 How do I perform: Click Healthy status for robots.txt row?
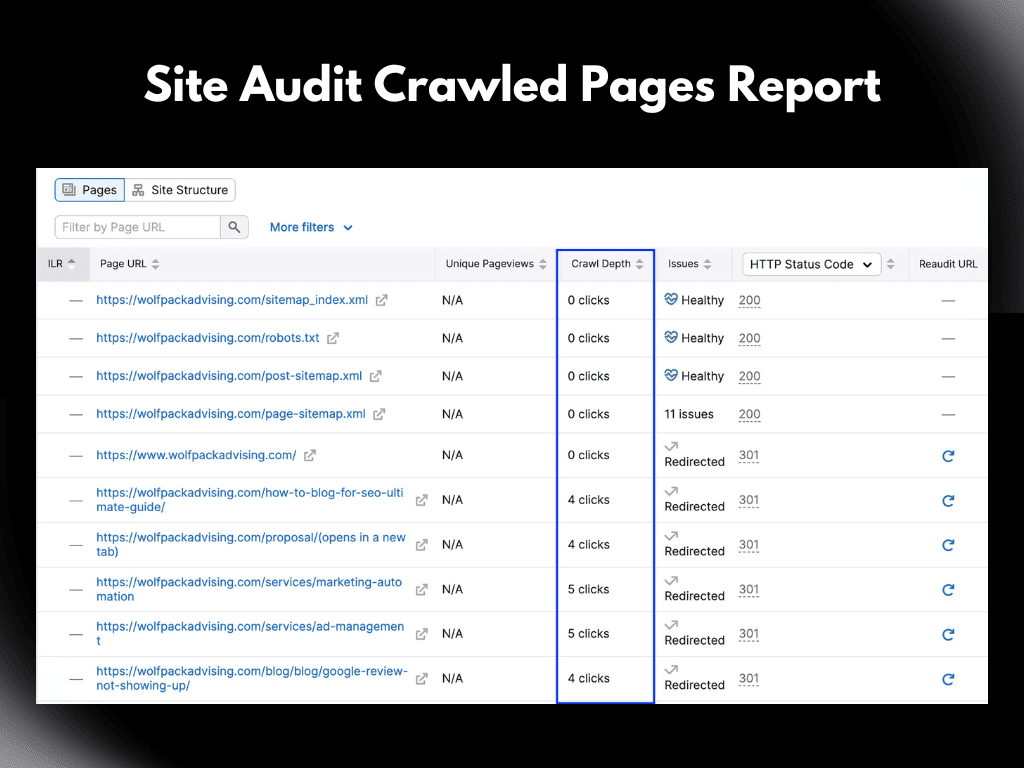click(x=694, y=338)
